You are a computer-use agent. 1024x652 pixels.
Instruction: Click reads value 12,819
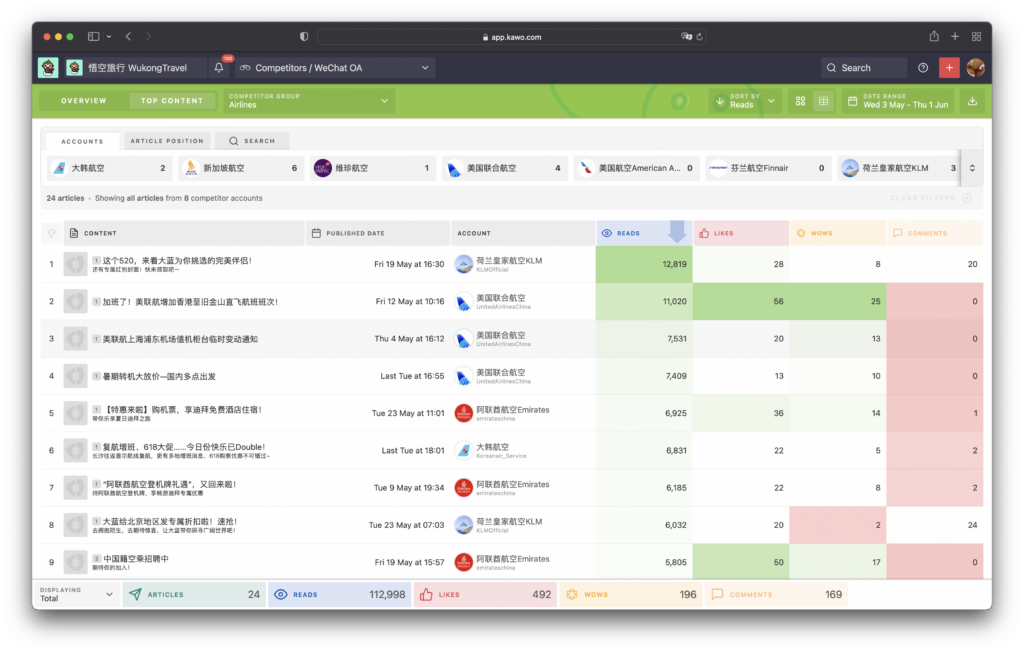(x=674, y=264)
